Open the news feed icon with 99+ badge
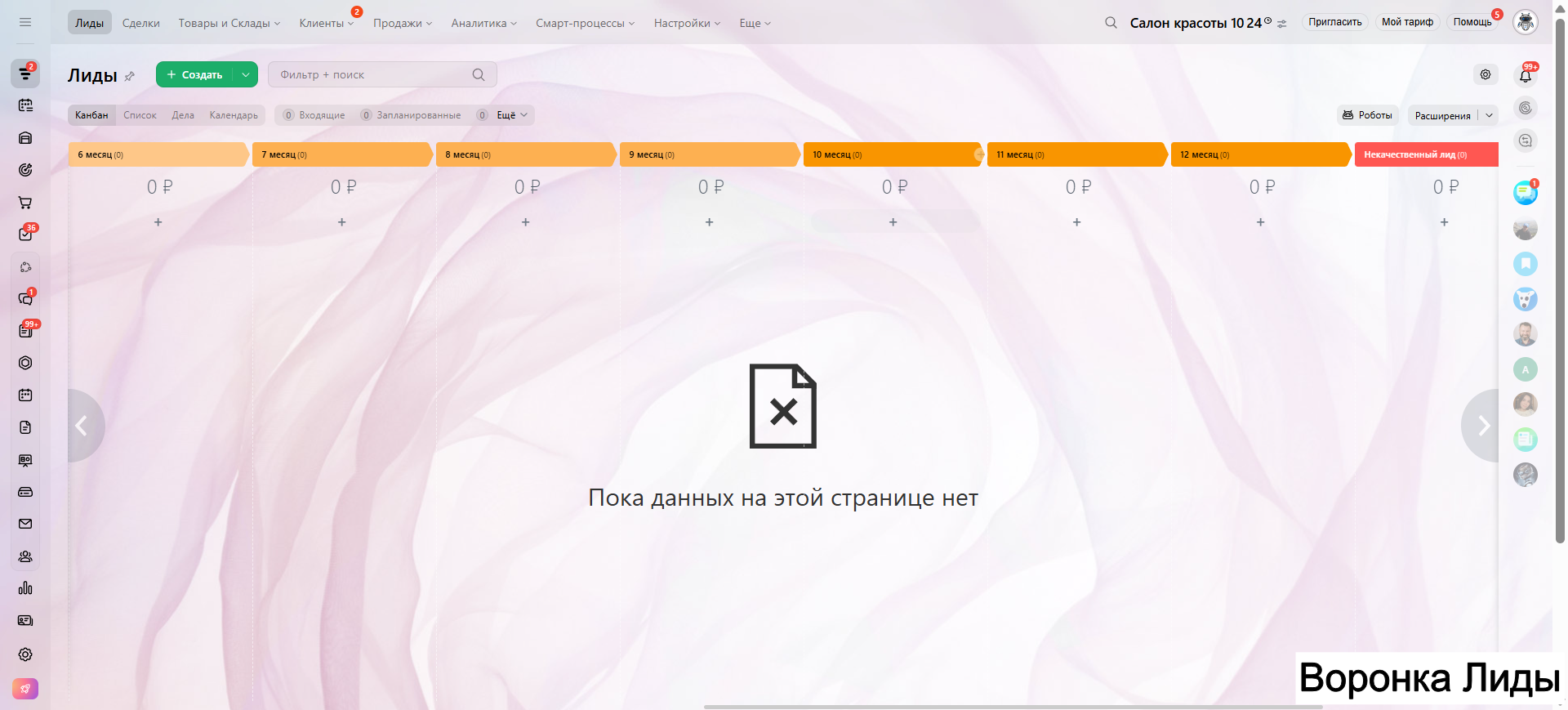The width and height of the screenshot is (1568, 710). click(x=25, y=331)
